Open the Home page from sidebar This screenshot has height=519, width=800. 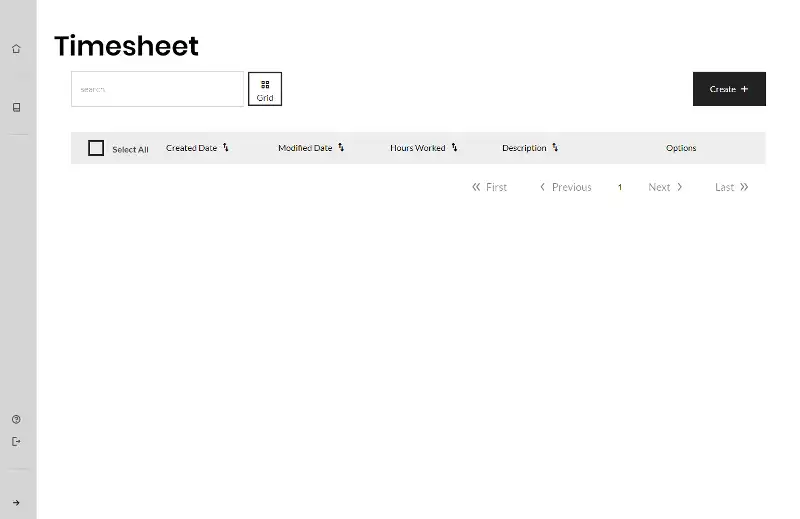click(16, 49)
